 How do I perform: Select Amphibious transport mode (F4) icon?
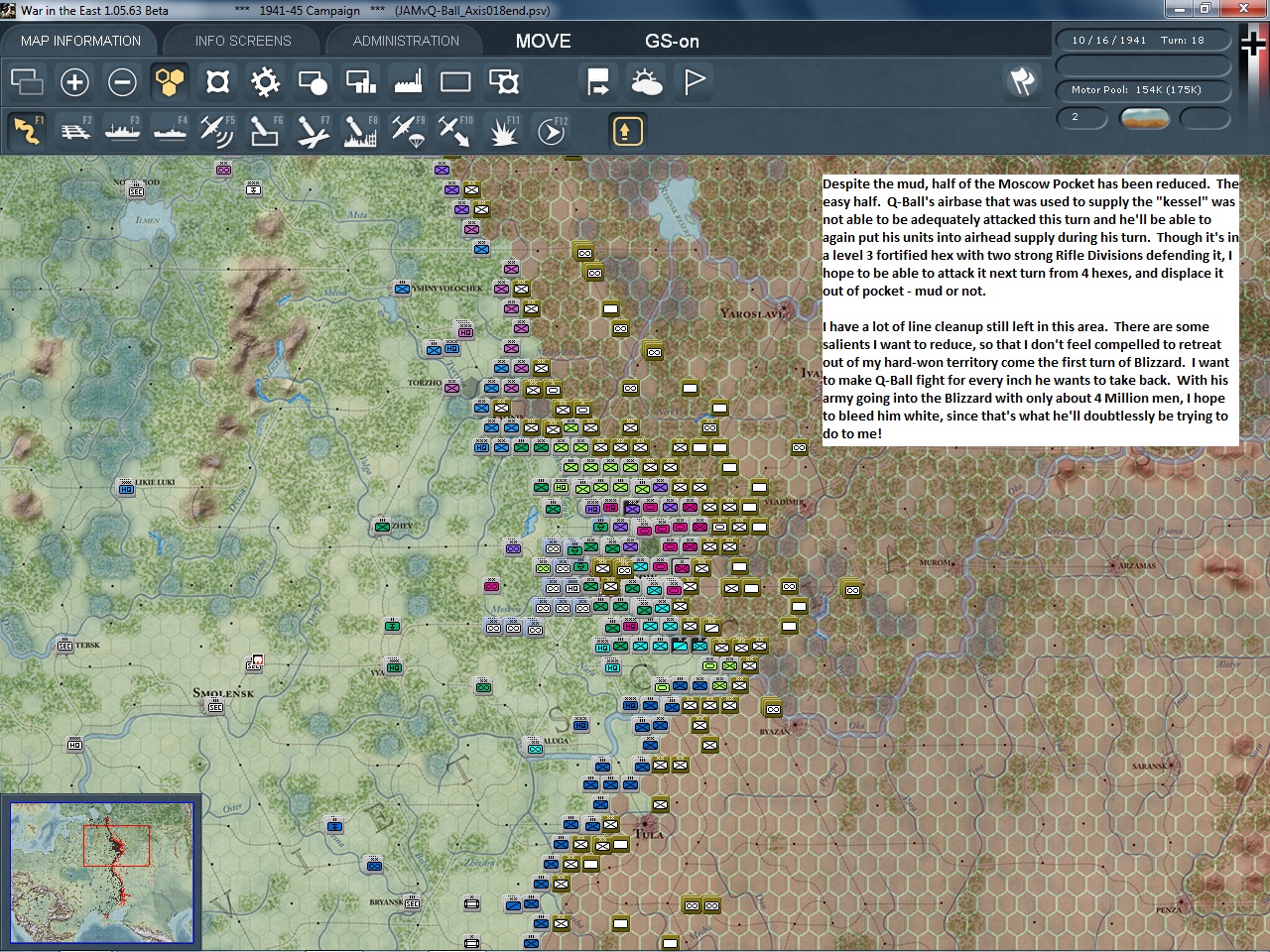[170, 131]
